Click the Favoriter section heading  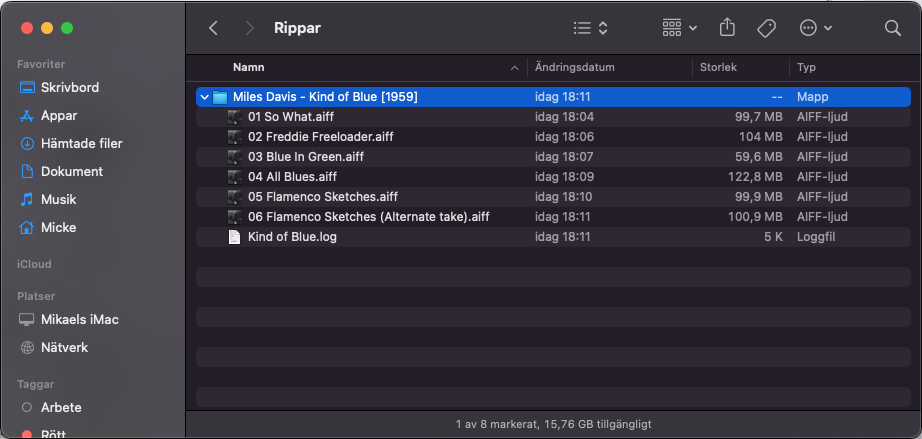pyautogui.click(x=41, y=64)
